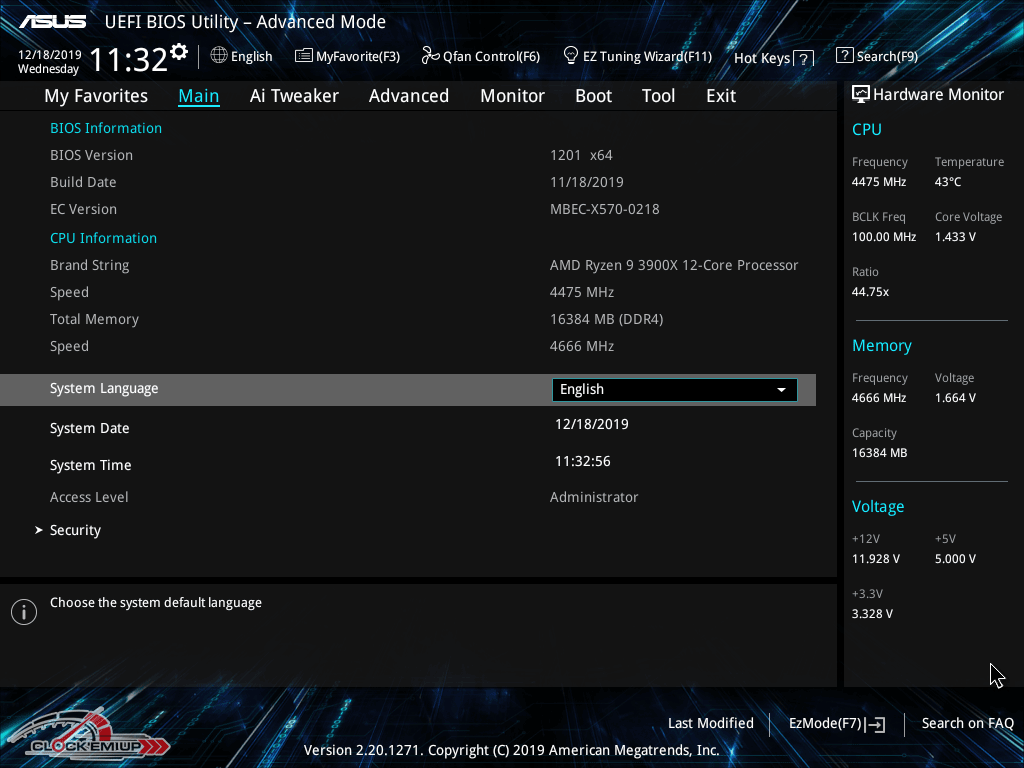Open the System Language dropdown

(673, 389)
